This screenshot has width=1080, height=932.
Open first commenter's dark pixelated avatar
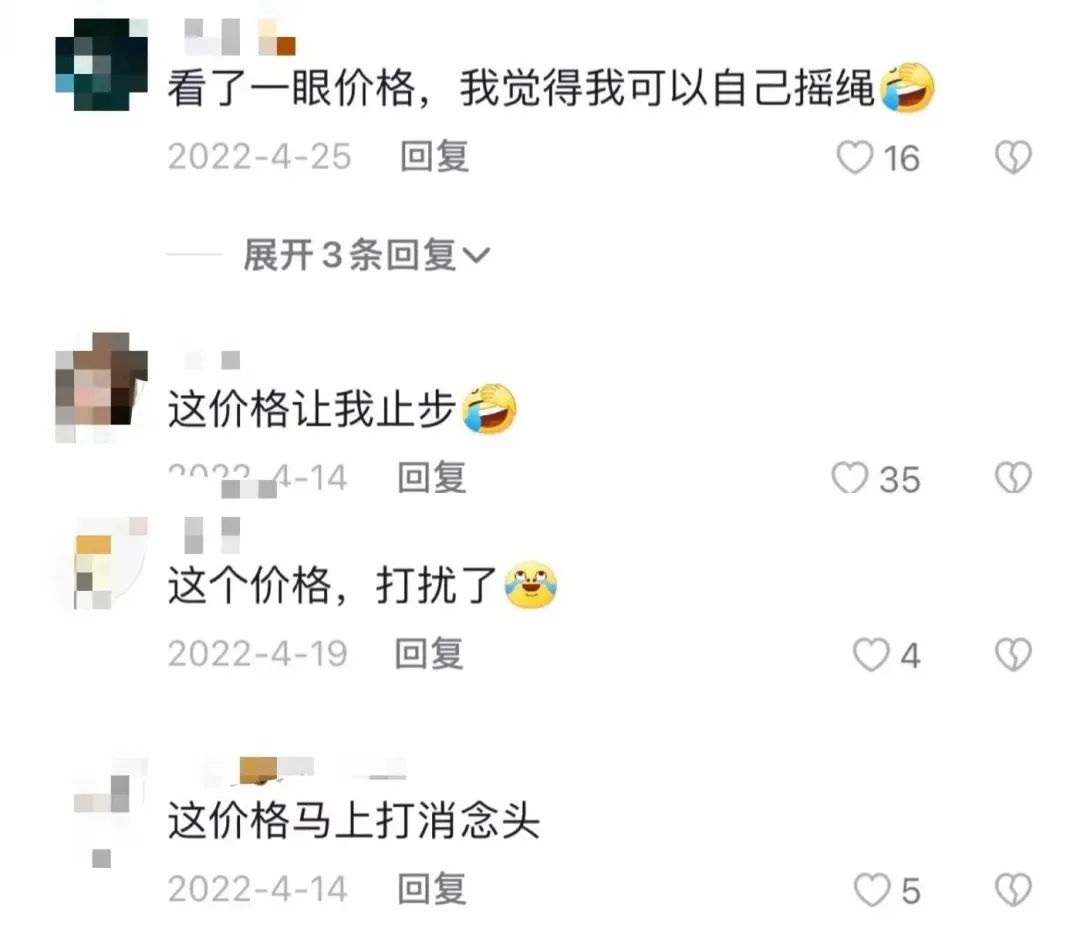click(x=102, y=65)
